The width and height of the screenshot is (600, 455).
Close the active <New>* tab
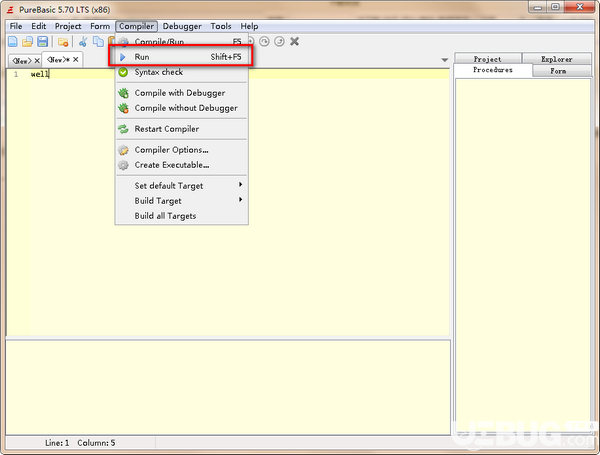pyautogui.click(x=76, y=59)
